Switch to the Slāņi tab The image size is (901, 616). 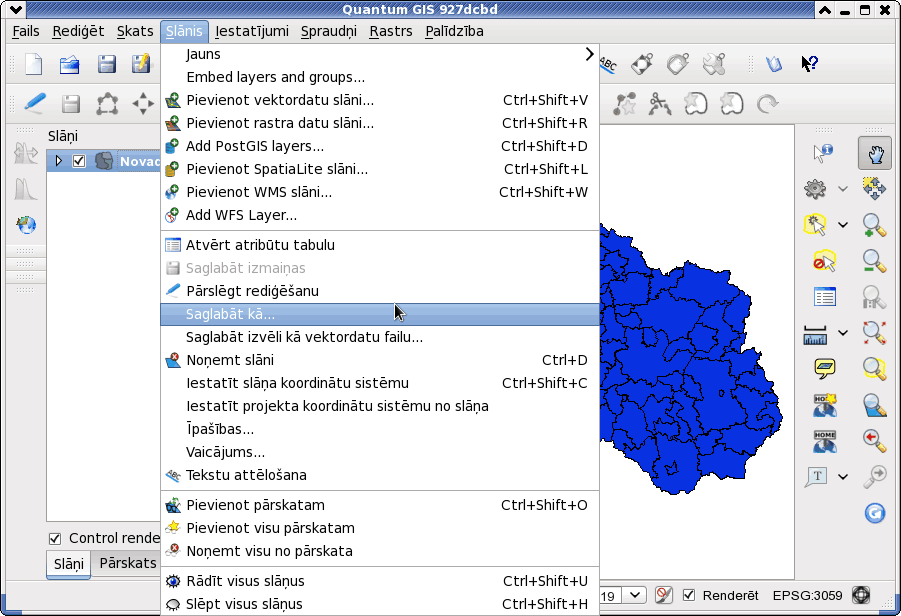pyautogui.click(x=68, y=564)
